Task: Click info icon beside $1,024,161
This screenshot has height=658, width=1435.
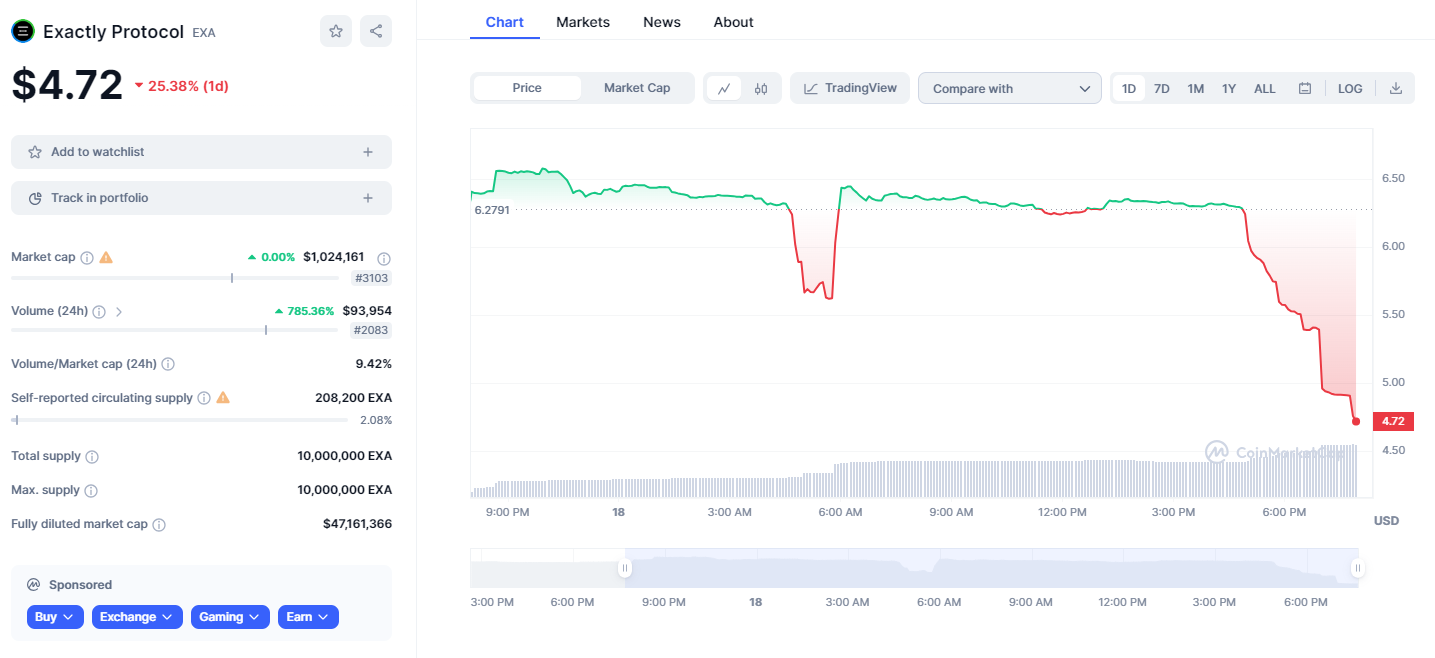Action: pyautogui.click(x=383, y=258)
